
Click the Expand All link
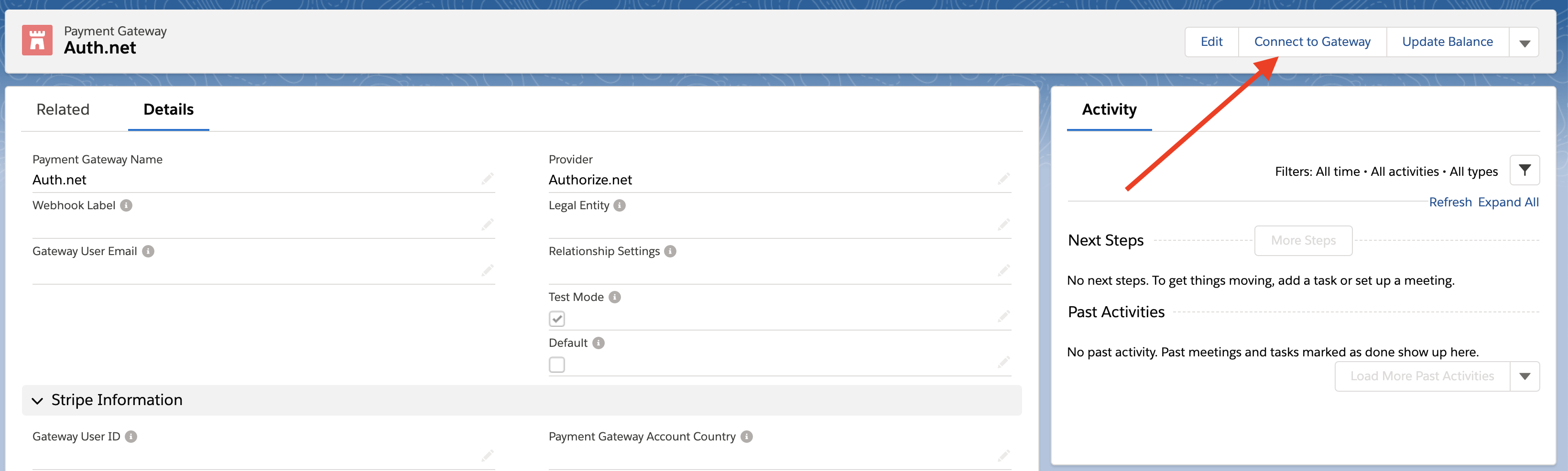[1508, 202]
